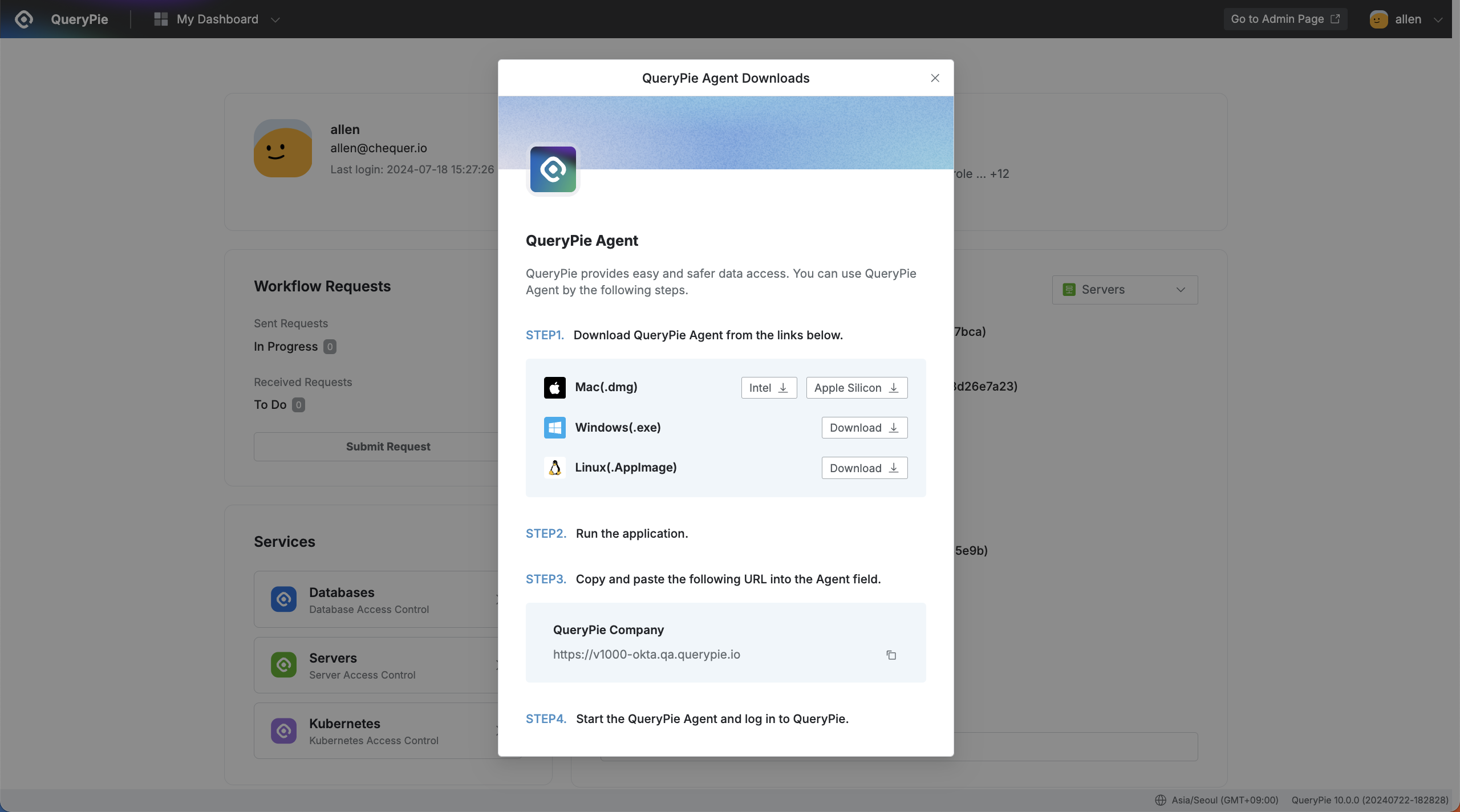The height and width of the screenshot is (812, 1460).
Task: Download Apple Silicon Mac agent
Action: click(x=856, y=388)
